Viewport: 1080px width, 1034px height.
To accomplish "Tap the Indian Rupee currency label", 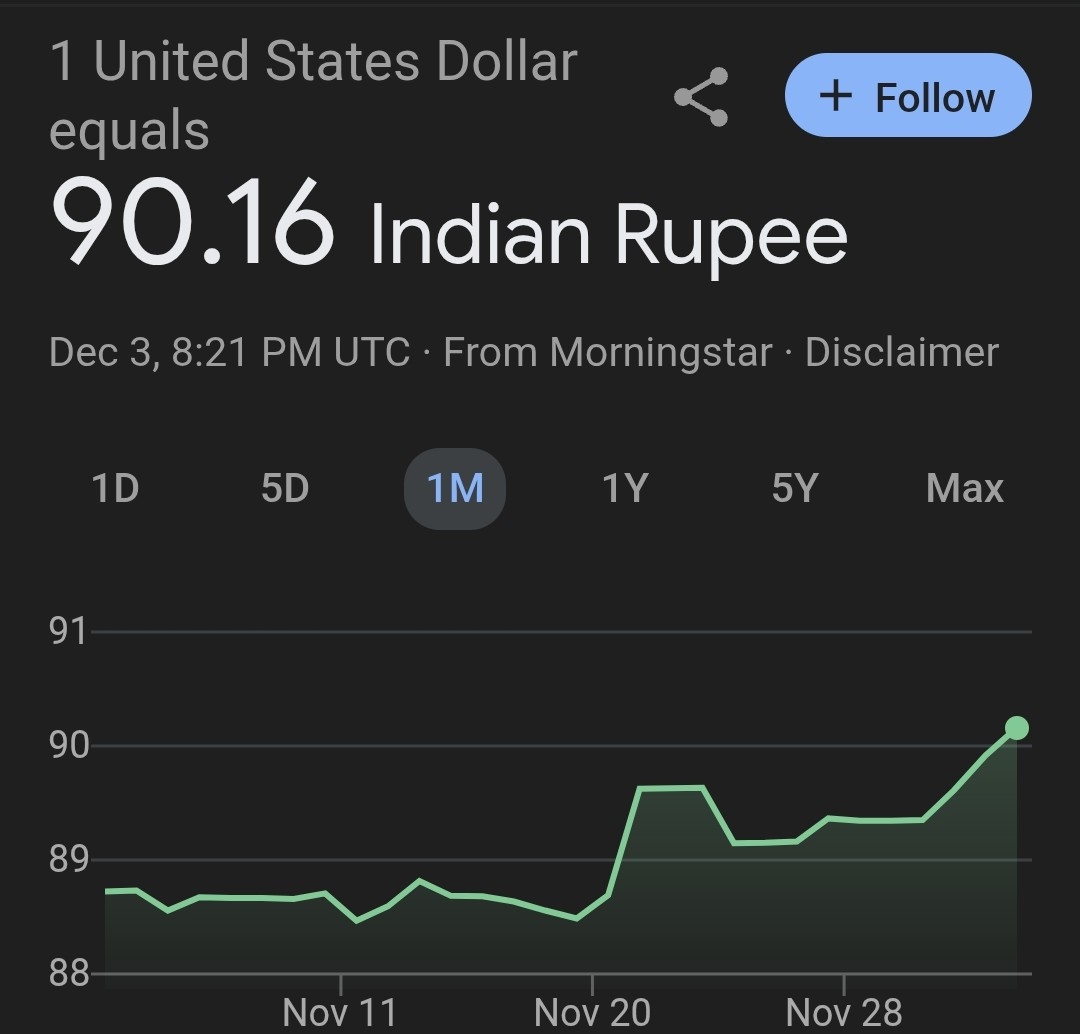I will [x=608, y=236].
